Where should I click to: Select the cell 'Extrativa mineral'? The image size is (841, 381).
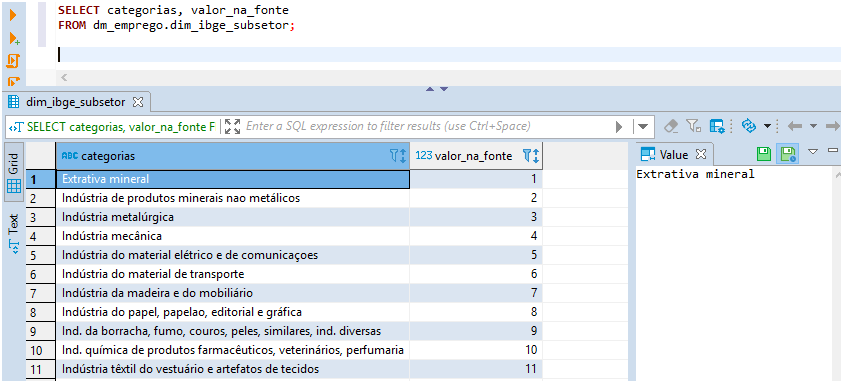coord(232,179)
